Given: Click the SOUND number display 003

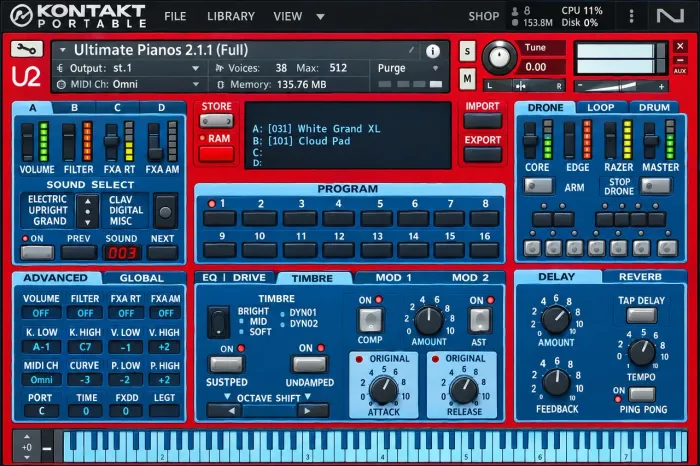Looking at the screenshot, I should point(122,253).
